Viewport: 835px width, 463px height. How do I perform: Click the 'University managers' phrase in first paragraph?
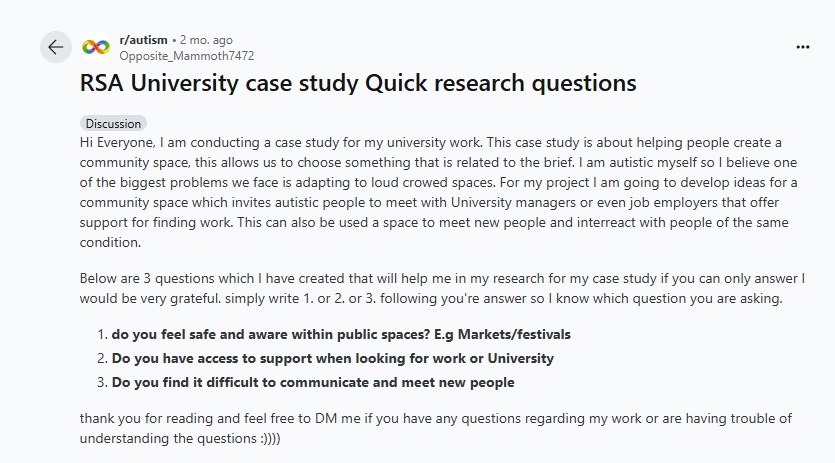(x=513, y=202)
